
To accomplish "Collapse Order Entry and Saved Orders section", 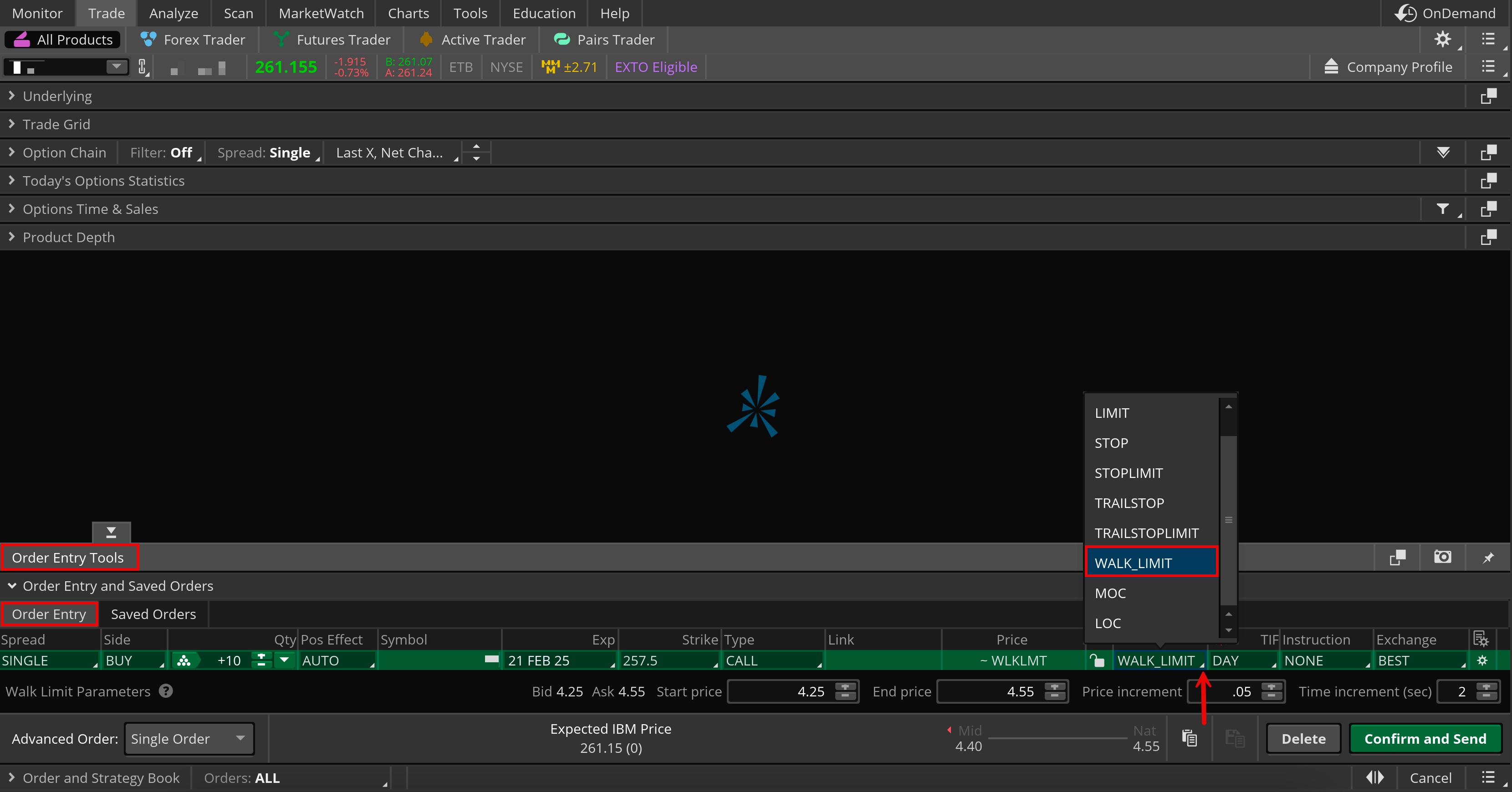I will [x=12, y=585].
